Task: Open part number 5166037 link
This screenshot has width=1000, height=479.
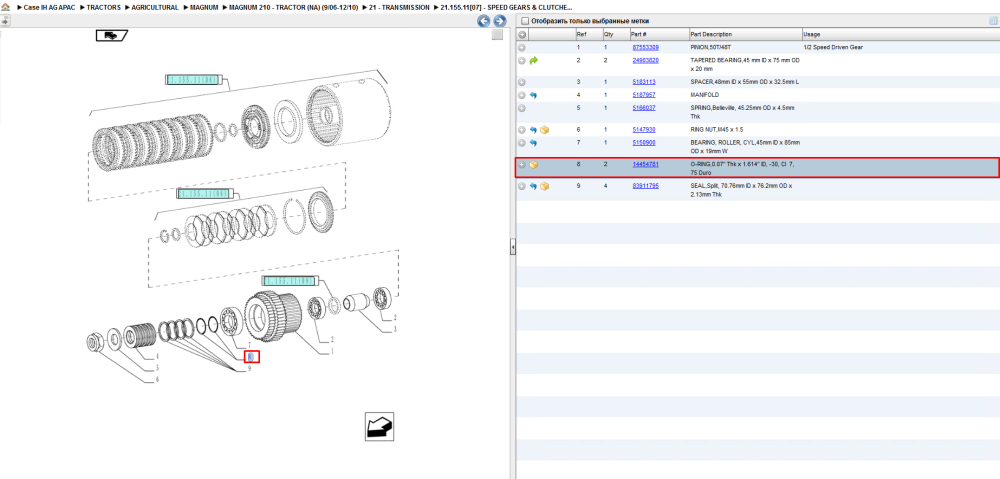Action: pos(643,108)
